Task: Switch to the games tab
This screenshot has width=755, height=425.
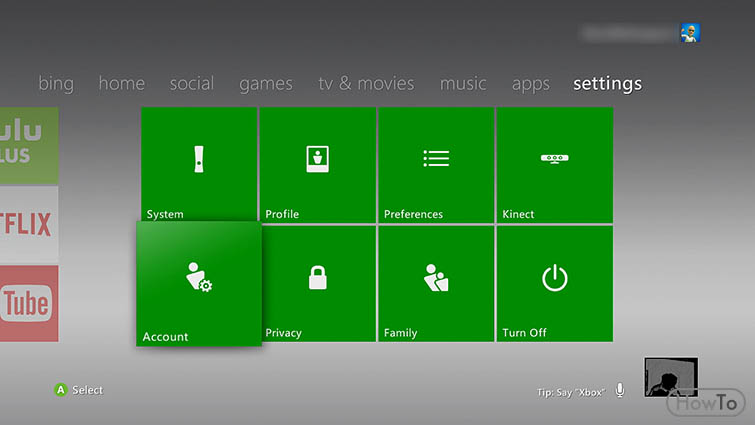Action: [266, 84]
